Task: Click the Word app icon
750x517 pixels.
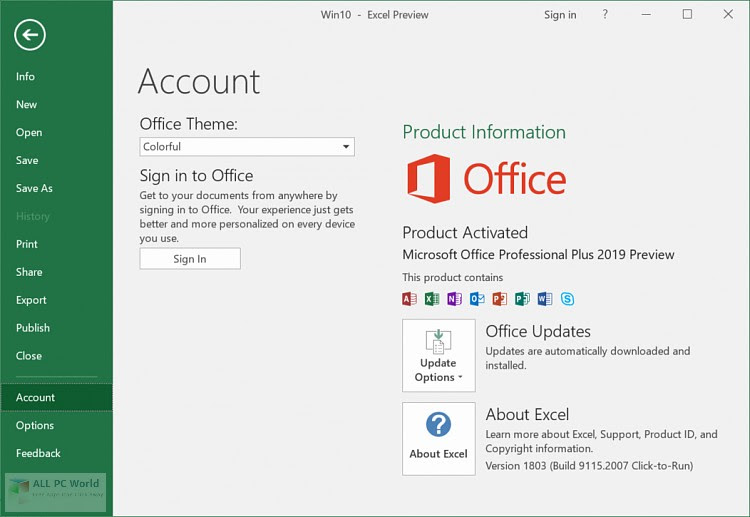Action: click(x=544, y=299)
